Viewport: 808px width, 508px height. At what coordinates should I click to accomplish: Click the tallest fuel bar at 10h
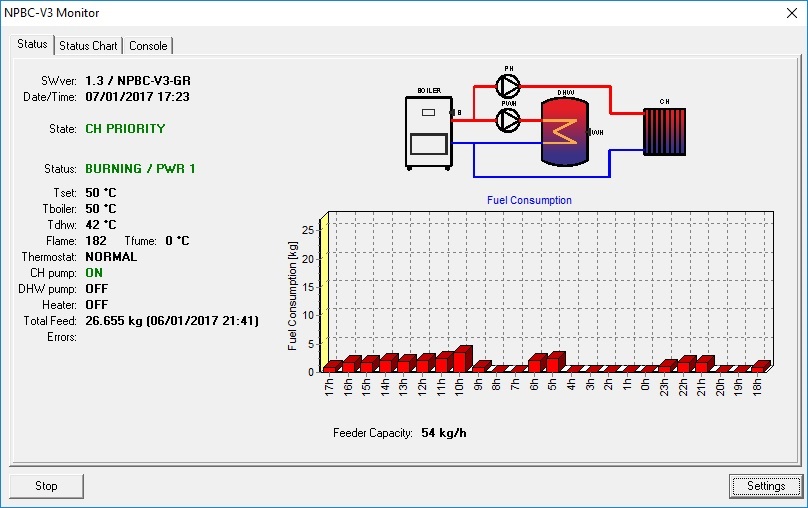[460, 359]
